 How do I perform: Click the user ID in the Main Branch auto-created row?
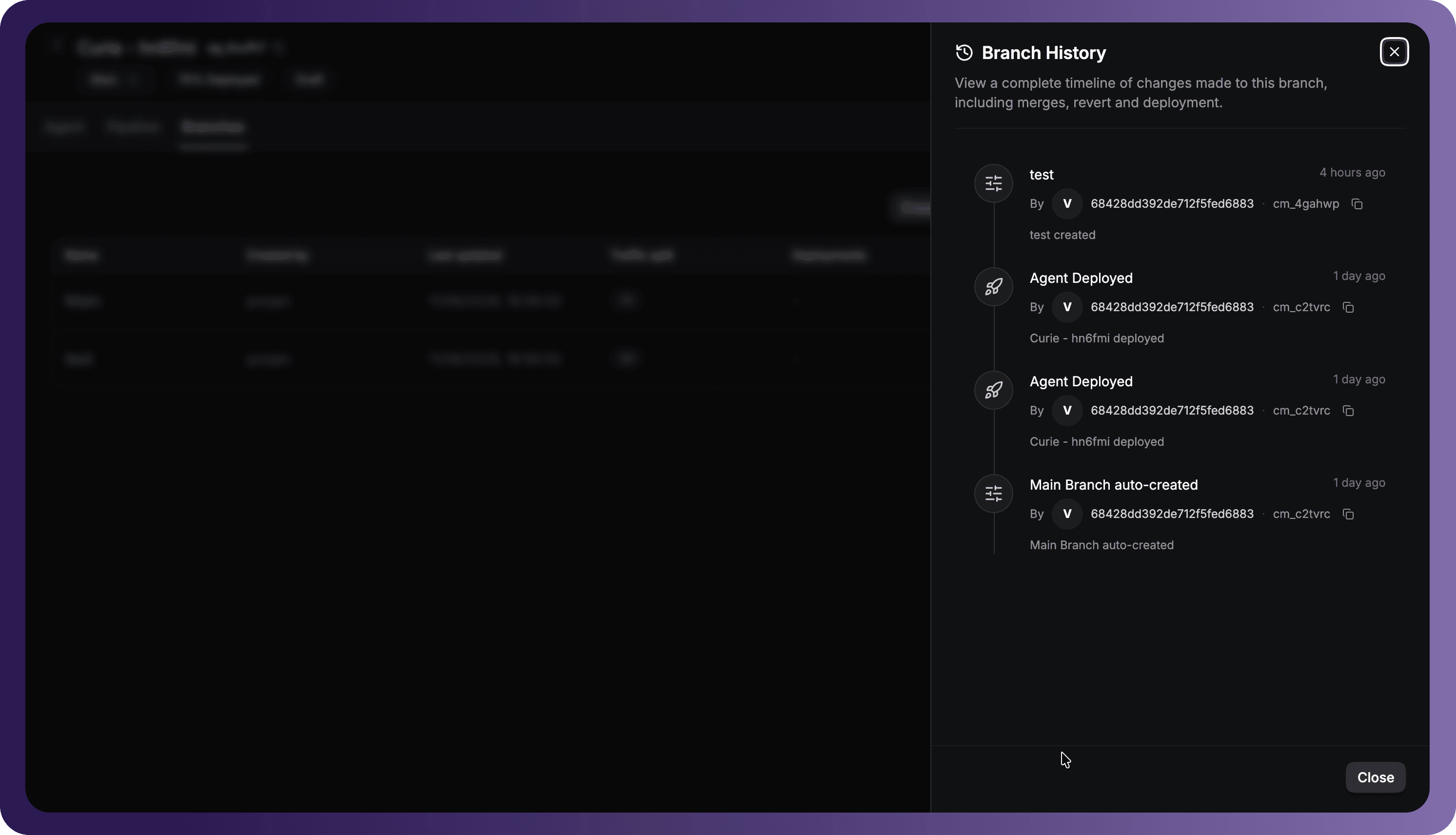(x=1172, y=514)
